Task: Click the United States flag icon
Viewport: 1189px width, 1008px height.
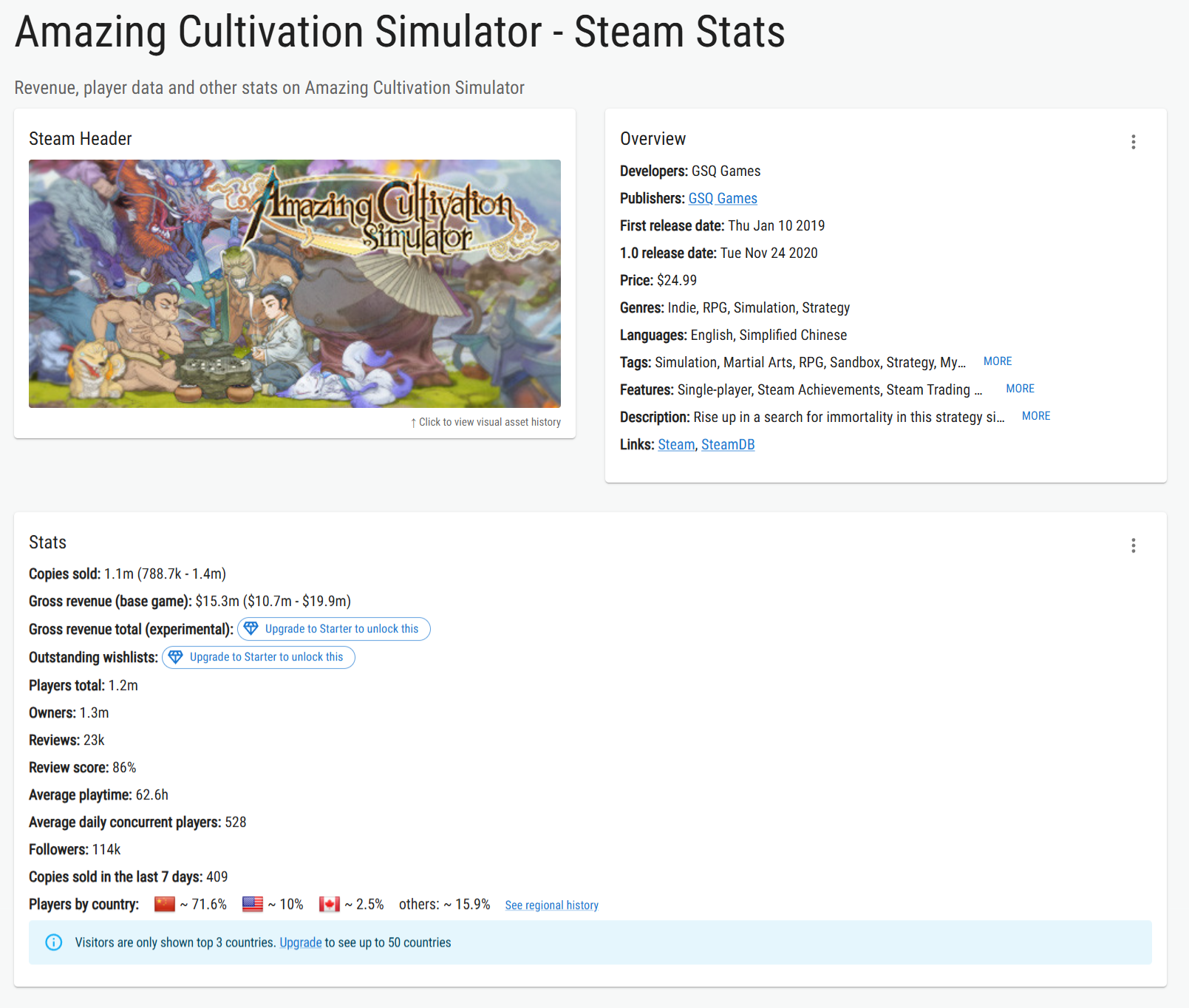Action: (x=253, y=904)
